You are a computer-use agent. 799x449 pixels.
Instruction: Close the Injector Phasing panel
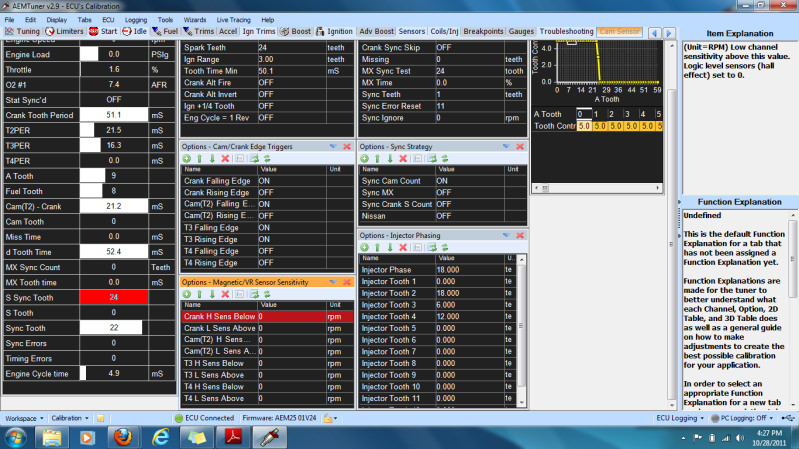click(x=520, y=235)
